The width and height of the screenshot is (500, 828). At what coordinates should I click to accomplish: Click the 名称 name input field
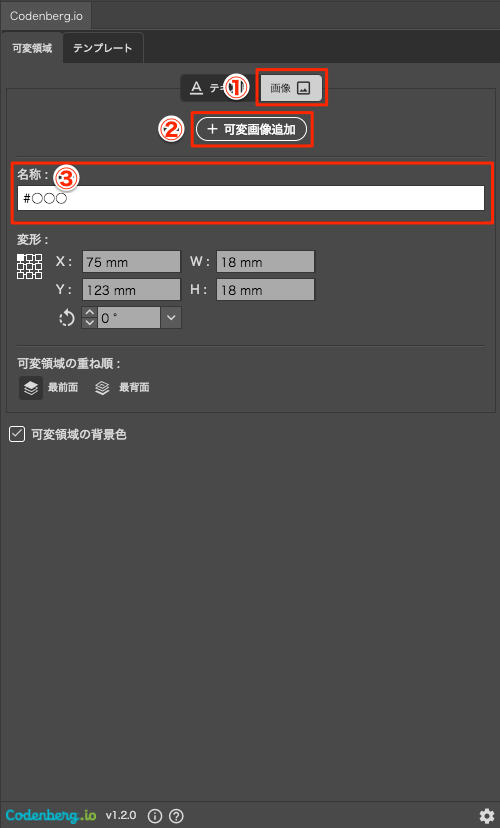251,199
